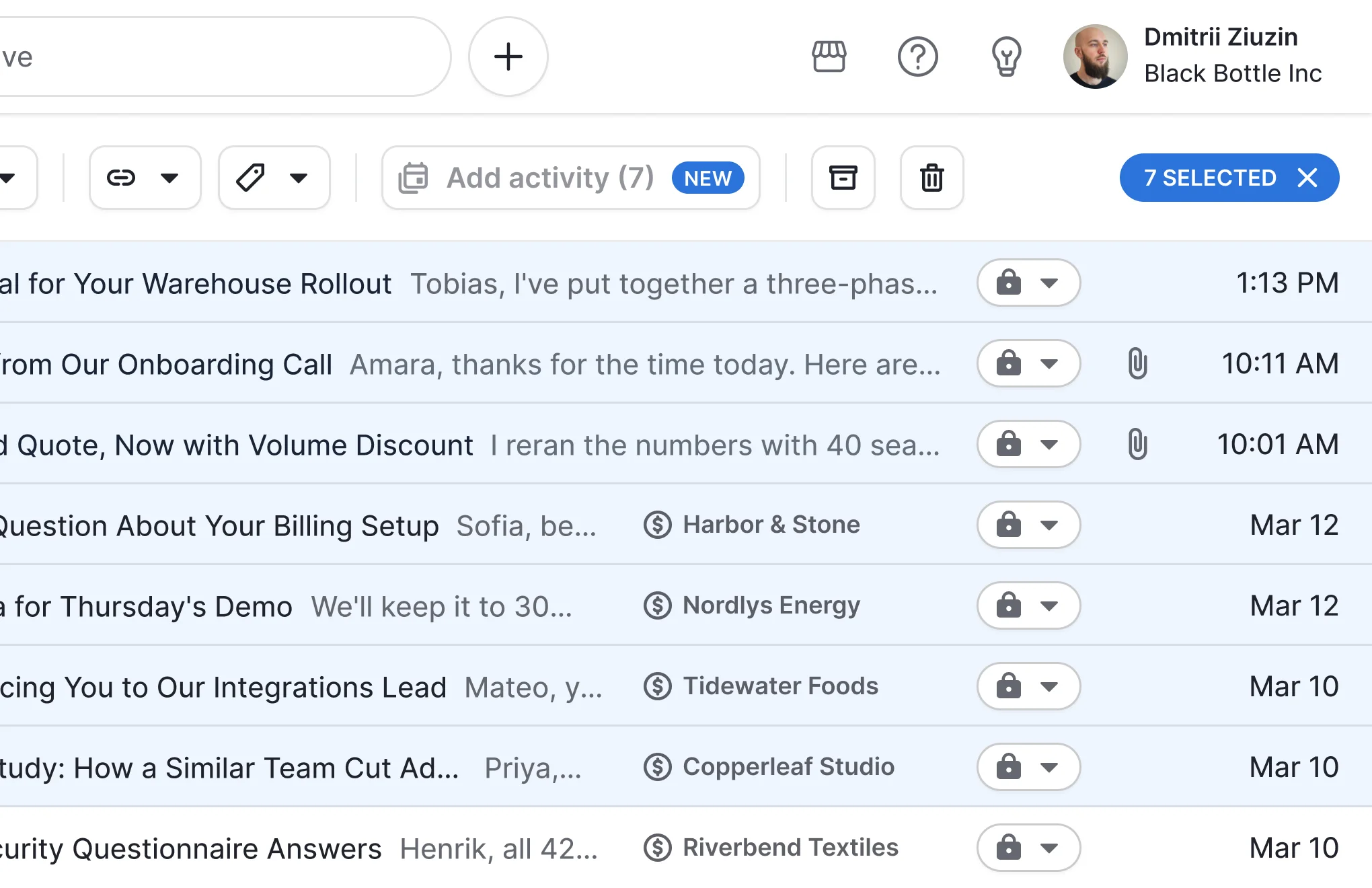Click the Black Bottle Inc company name
This screenshot has height=888, width=1372.
1233,73
